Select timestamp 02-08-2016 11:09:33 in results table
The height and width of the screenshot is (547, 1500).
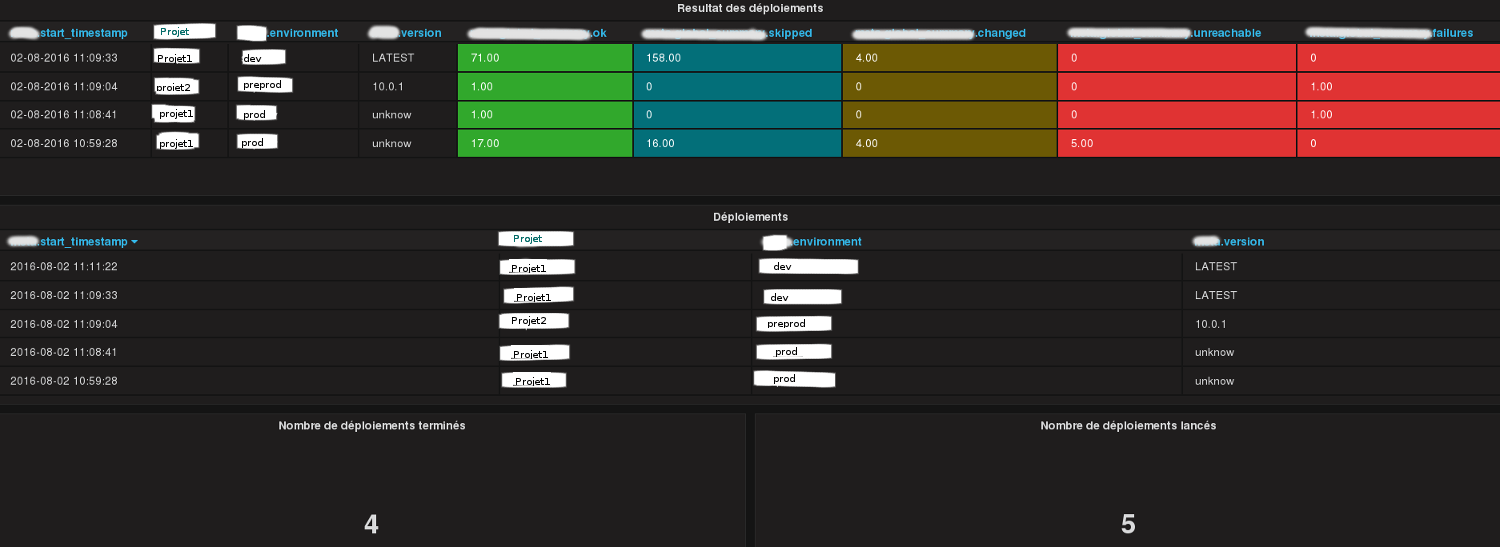64,58
